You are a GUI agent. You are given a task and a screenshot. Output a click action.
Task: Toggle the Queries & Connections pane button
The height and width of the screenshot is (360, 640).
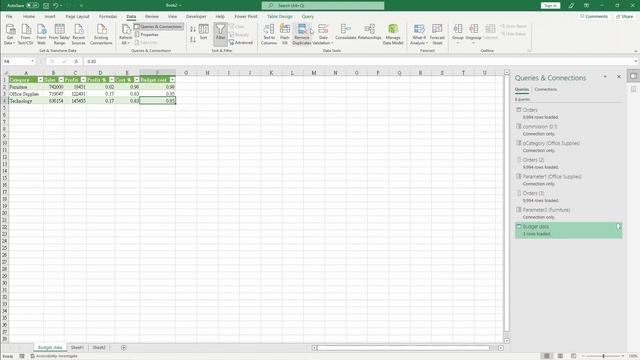[x=159, y=27]
